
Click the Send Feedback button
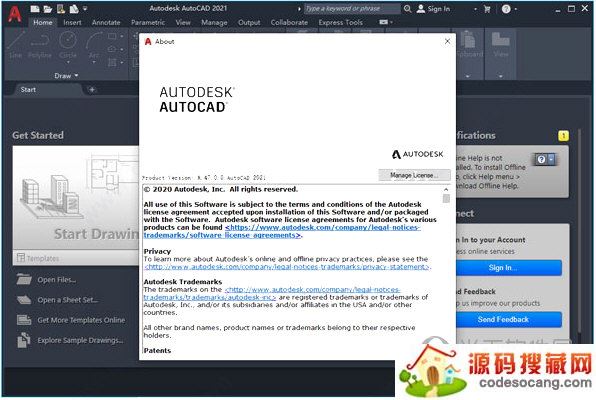(x=508, y=319)
